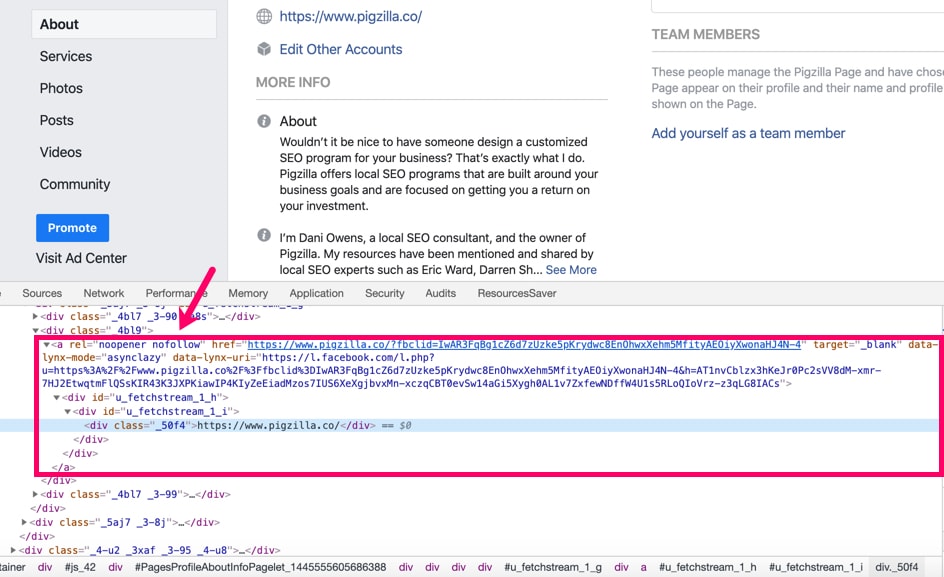Click the href pigzilla fbclid link in DOM

pyautogui.click(x=524, y=345)
